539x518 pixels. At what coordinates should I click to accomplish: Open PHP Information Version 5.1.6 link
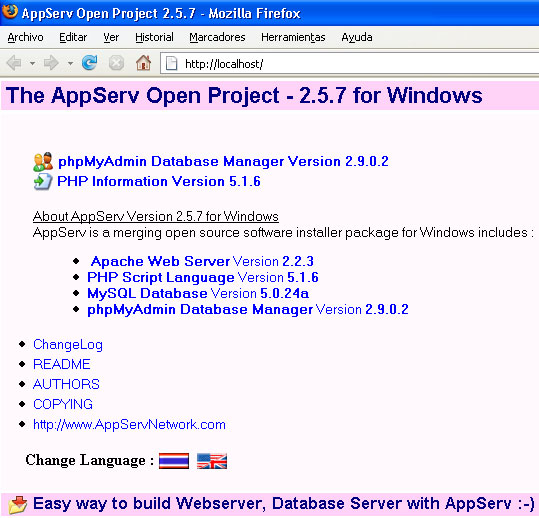(159, 181)
